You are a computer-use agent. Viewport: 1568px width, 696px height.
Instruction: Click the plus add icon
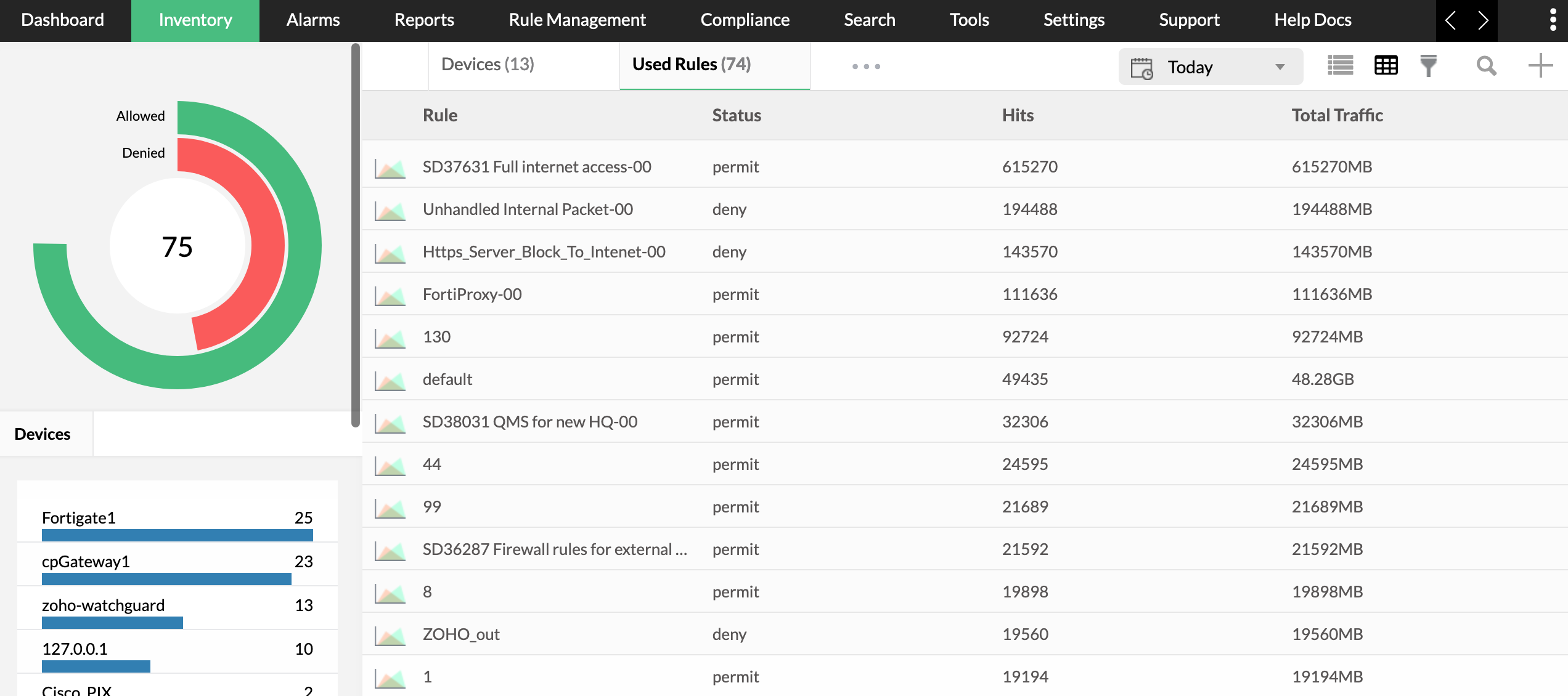coord(1540,65)
